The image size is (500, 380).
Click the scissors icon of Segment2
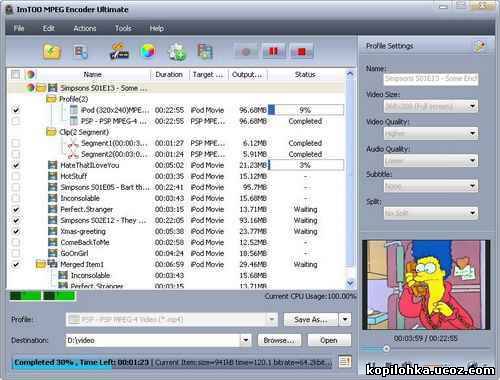click(x=73, y=154)
